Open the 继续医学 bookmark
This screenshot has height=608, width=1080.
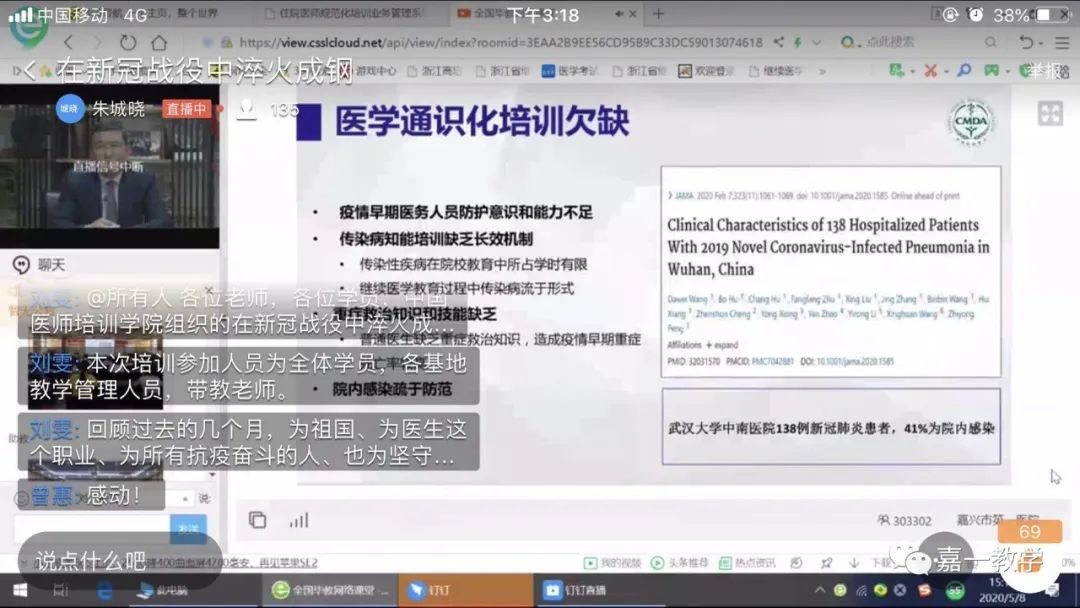(x=775, y=70)
